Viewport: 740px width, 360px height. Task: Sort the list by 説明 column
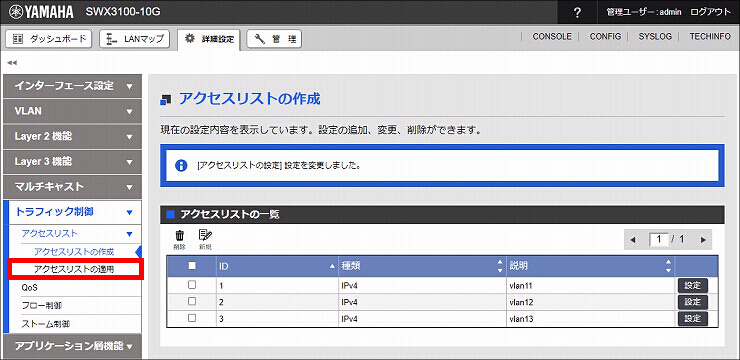(x=590, y=266)
